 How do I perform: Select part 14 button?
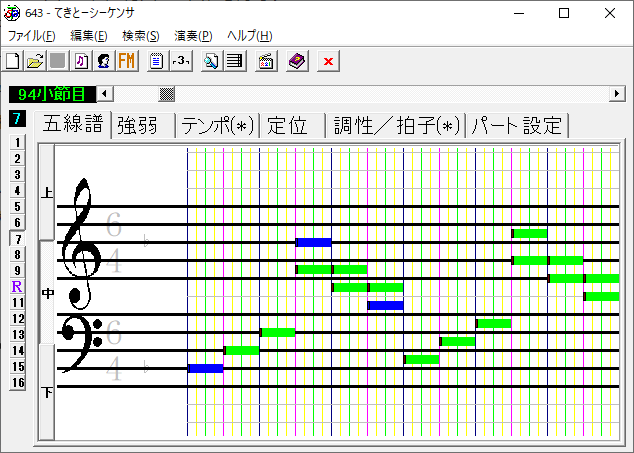[x=17, y=351]
